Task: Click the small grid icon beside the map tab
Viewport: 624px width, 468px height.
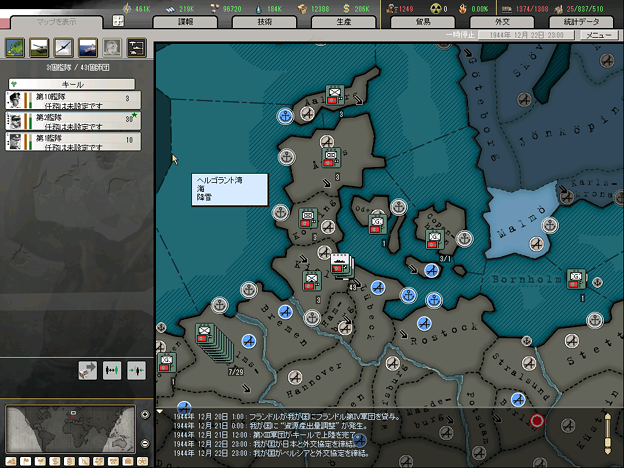Action: 118,21
